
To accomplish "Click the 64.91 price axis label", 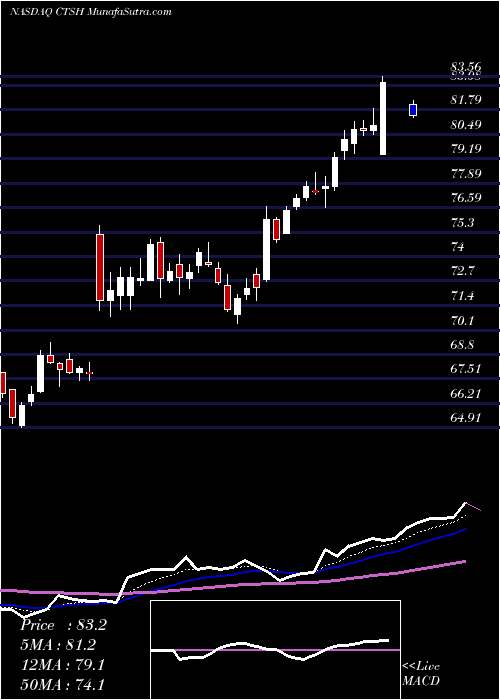I will pos(466,418).
